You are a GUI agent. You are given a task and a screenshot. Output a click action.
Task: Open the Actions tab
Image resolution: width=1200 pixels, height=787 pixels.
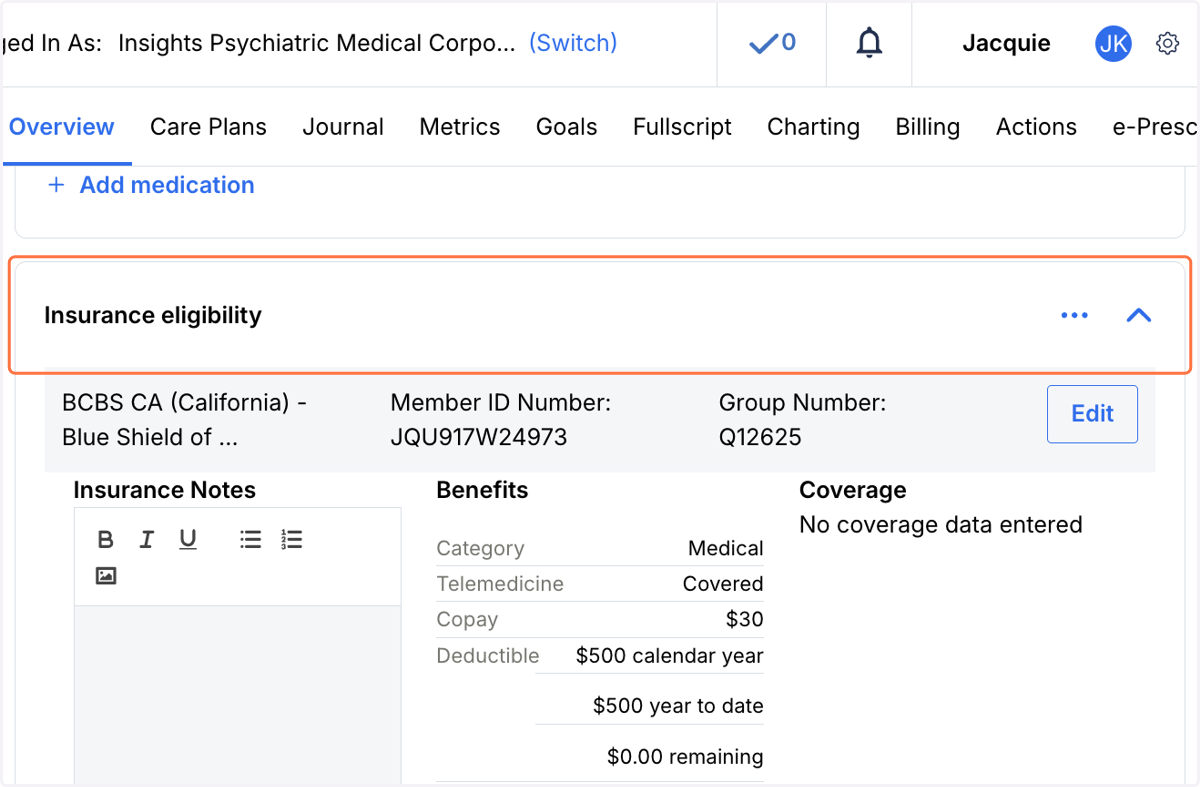click(x=1036, y=127)
